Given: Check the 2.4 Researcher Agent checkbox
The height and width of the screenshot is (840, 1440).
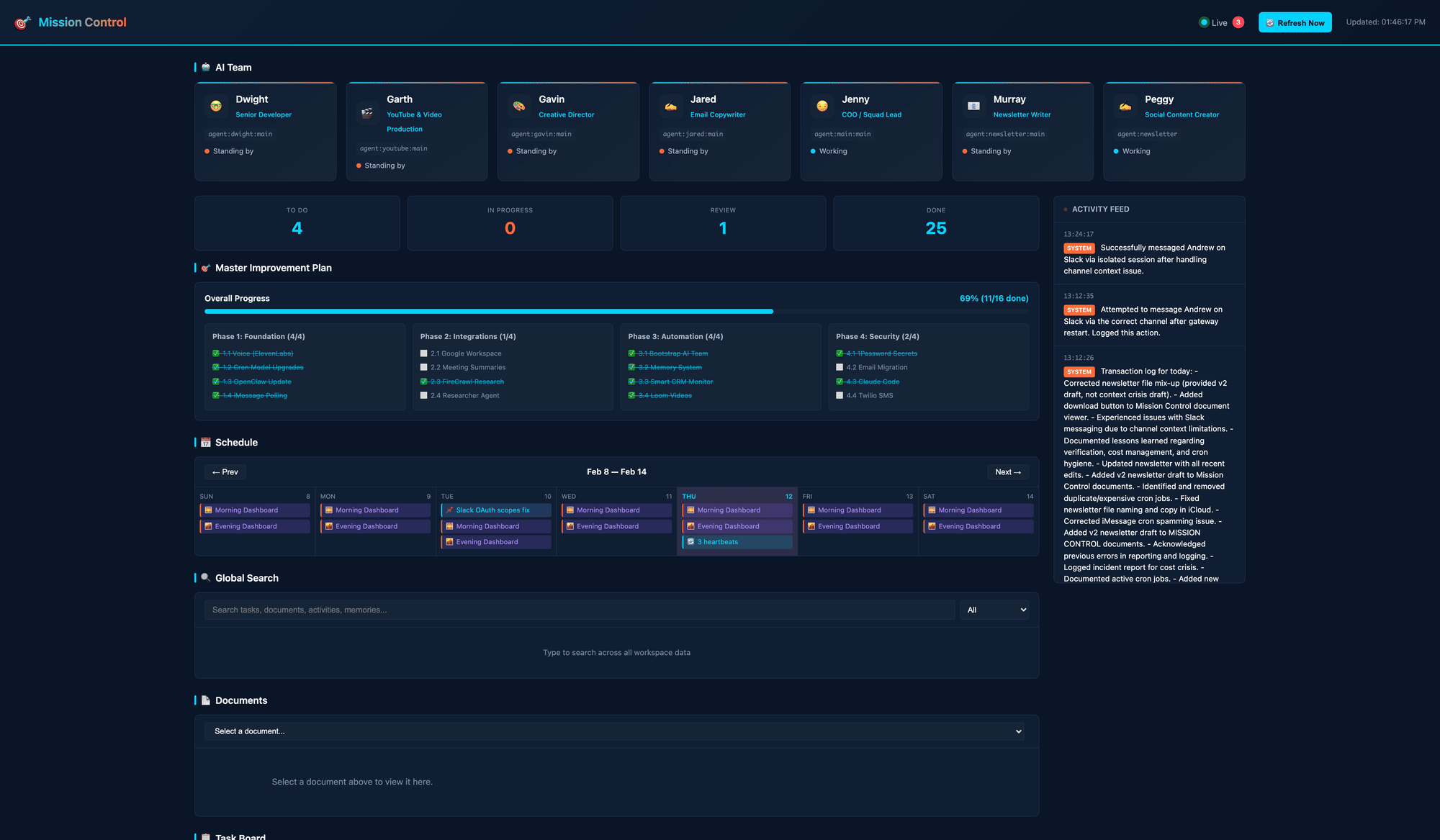Looking at the screenshot, I should pyautogui.click(x=424, y=395).
